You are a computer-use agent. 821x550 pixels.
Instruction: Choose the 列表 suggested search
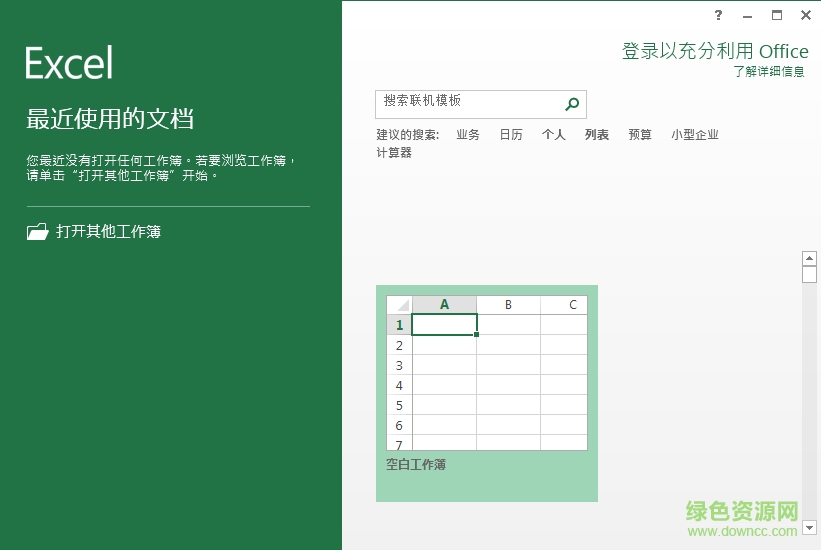click(x=597, y=135)
